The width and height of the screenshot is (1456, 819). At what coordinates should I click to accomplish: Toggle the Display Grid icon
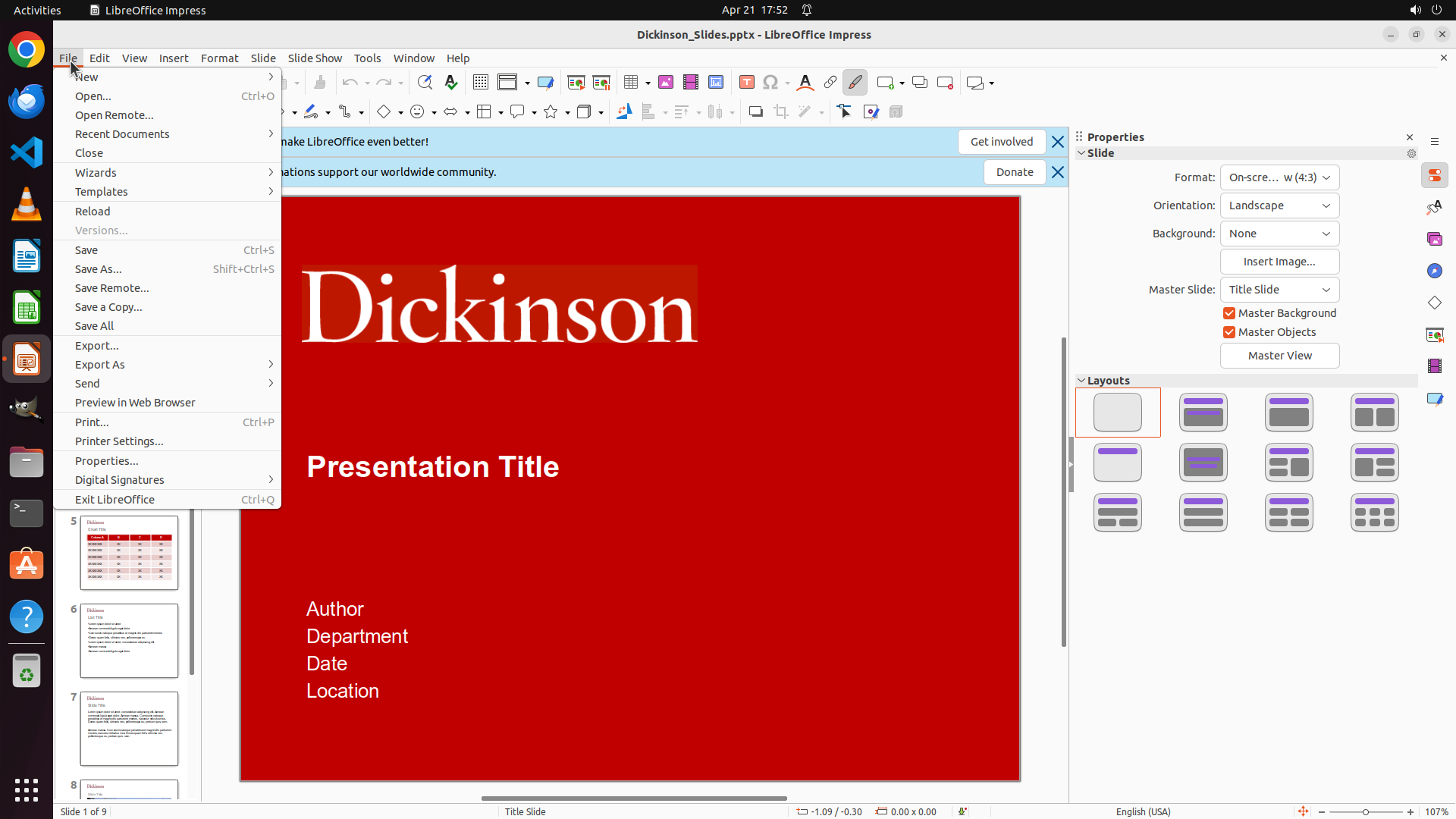[480, 83]
